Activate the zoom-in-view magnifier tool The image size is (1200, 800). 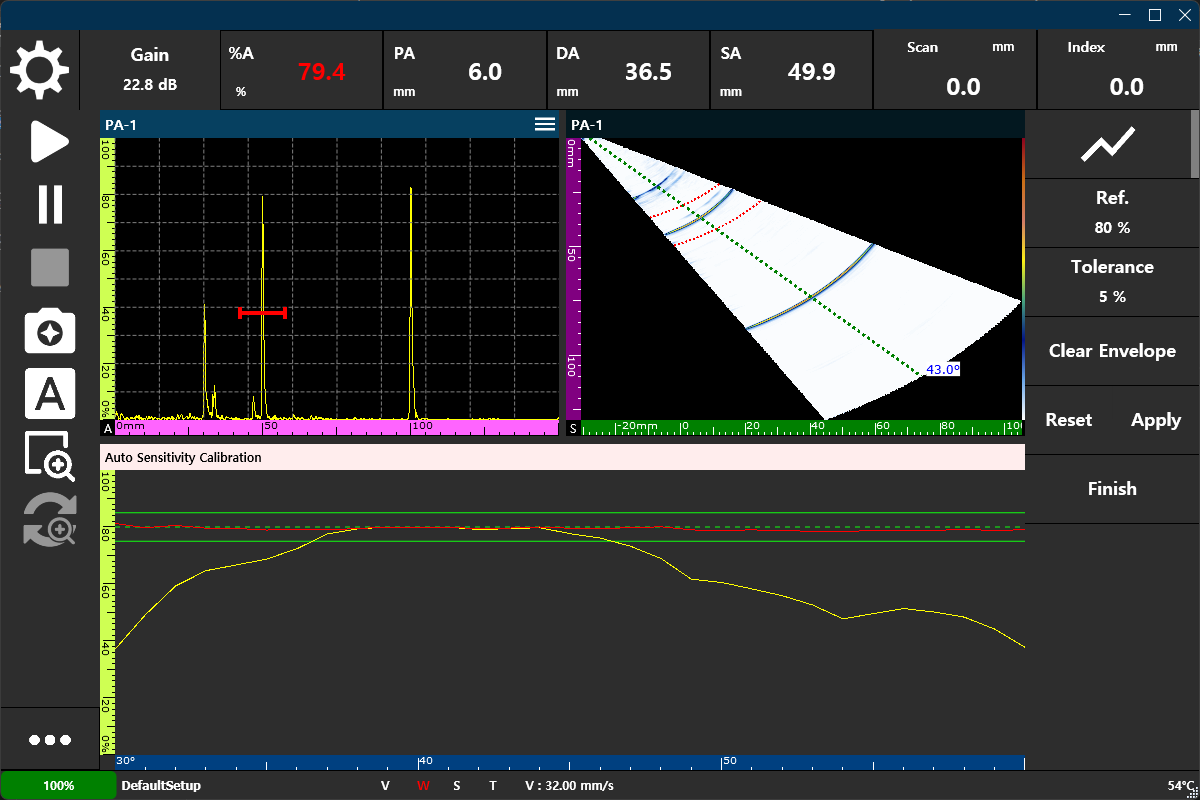point(50,456)
